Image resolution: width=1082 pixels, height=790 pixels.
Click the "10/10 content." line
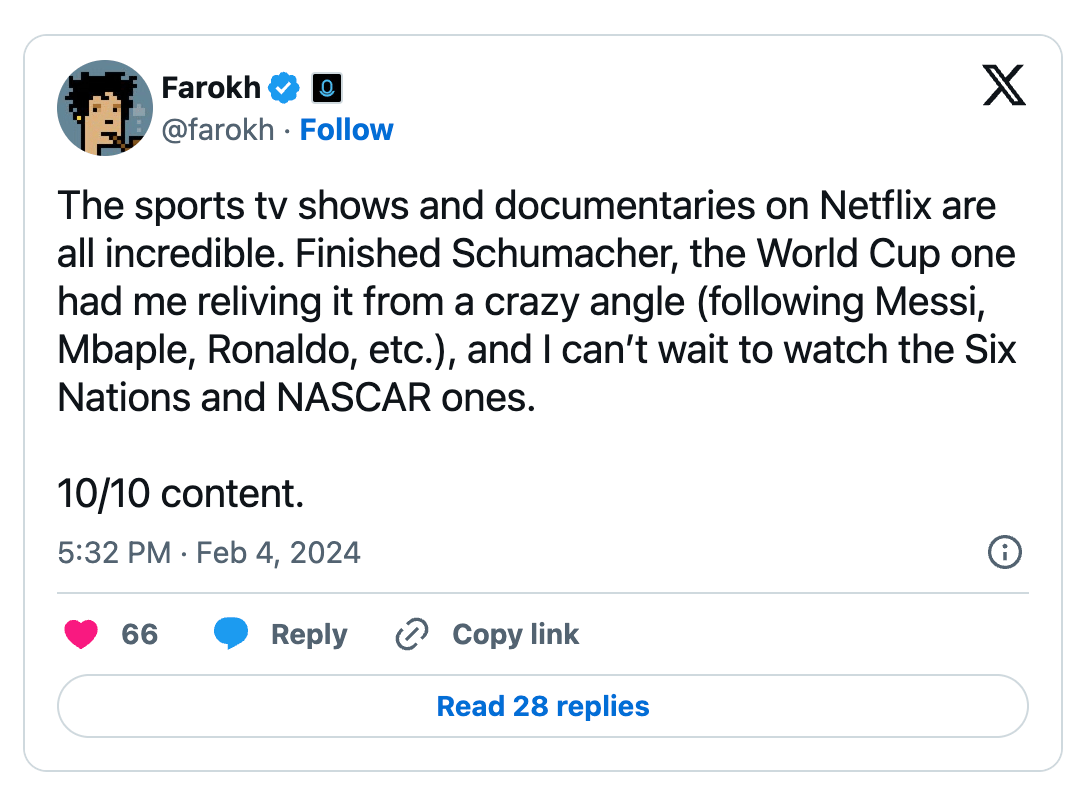pos(181,493)
